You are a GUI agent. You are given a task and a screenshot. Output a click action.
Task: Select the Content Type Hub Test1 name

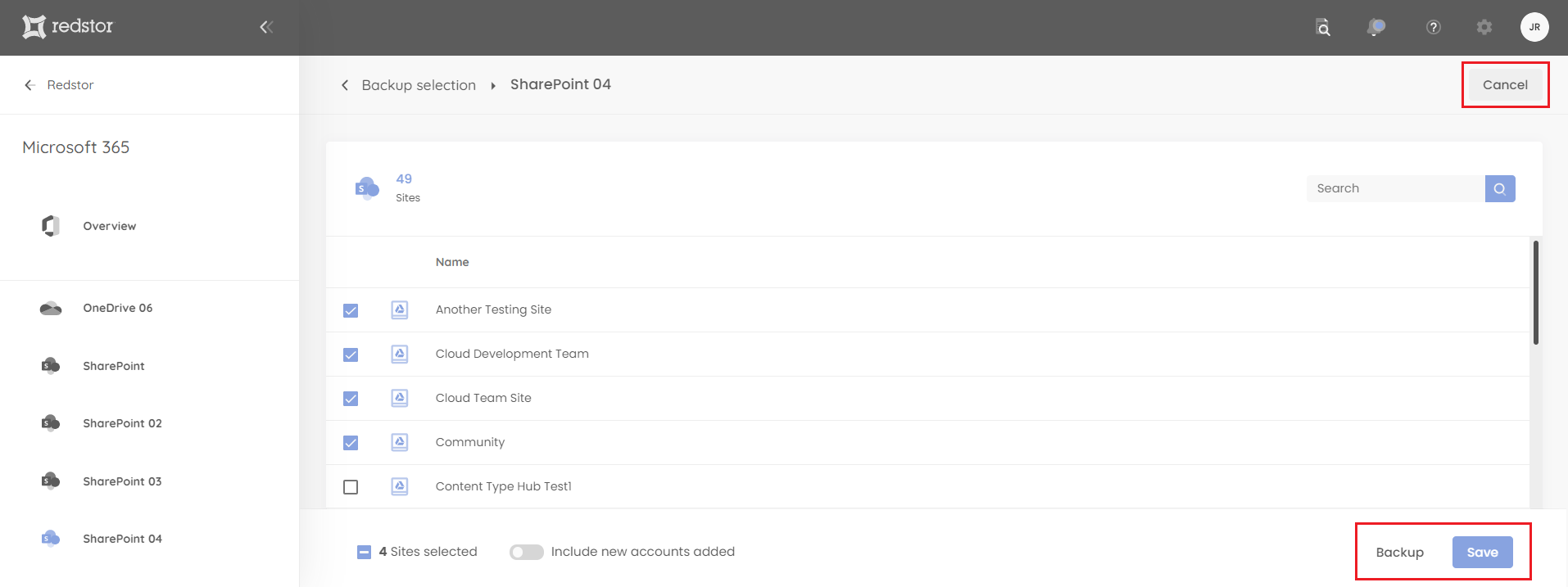504,486
